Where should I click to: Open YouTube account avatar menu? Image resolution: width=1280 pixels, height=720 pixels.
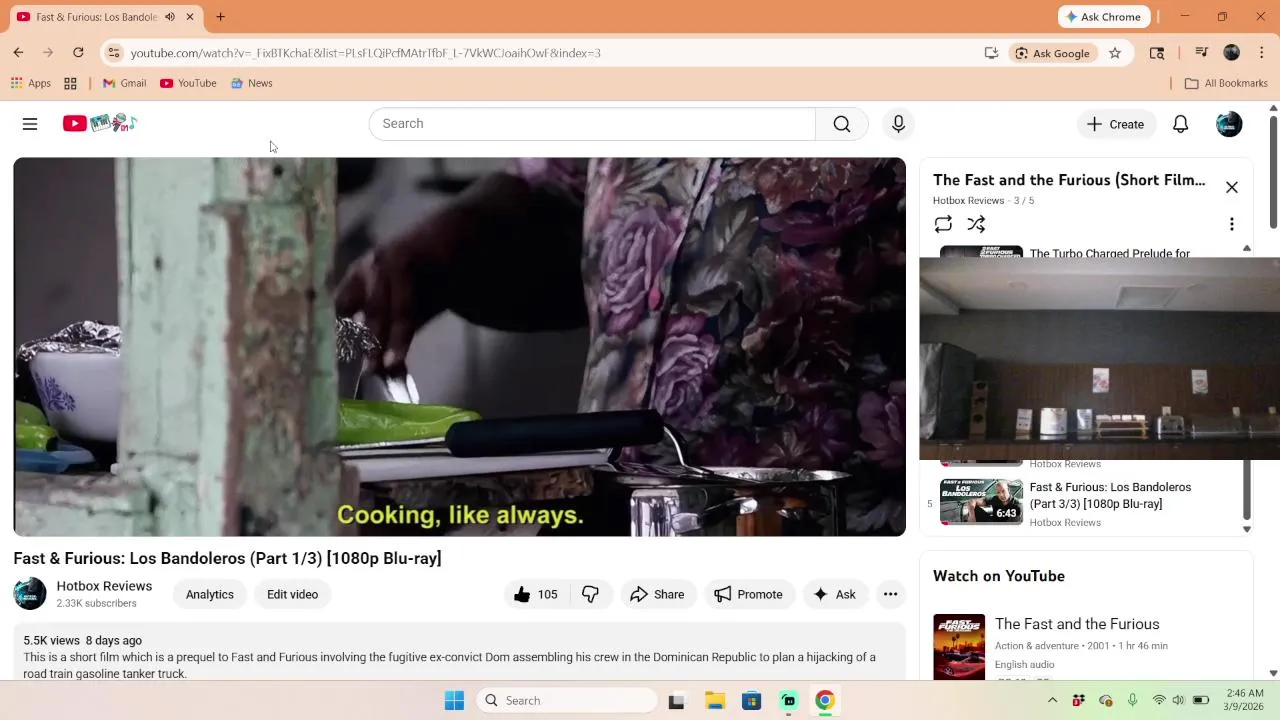[x=1229, y=124]
